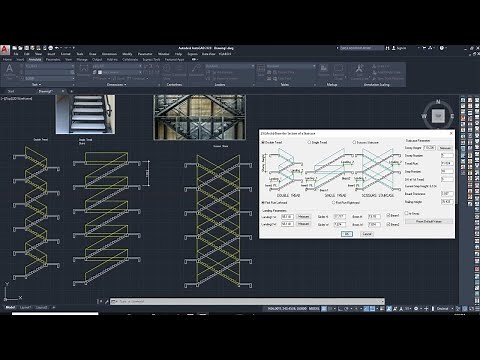The width and height of the screenshot is (480, 360).
Task: Click the Railing Height input field
Action: coord(447,202)
